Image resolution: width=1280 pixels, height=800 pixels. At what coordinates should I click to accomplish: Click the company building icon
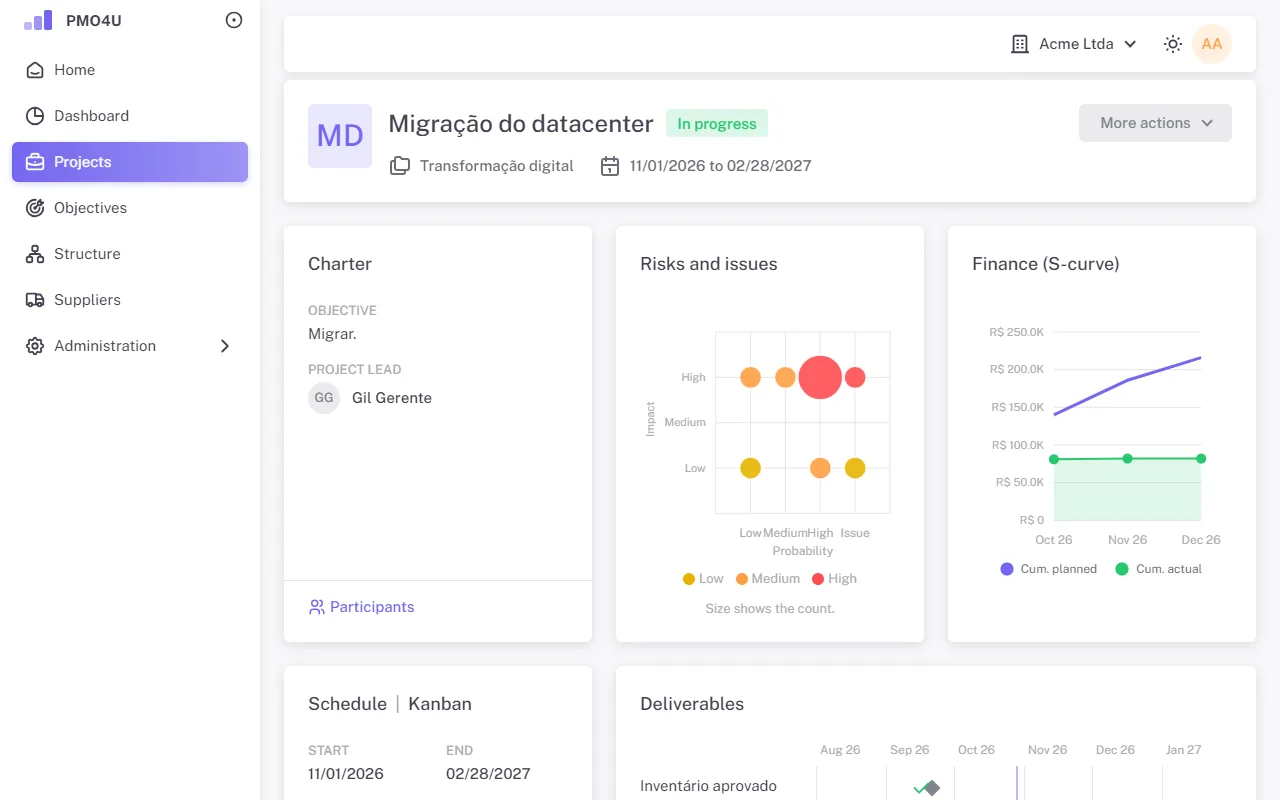[x=1020, y=44]
